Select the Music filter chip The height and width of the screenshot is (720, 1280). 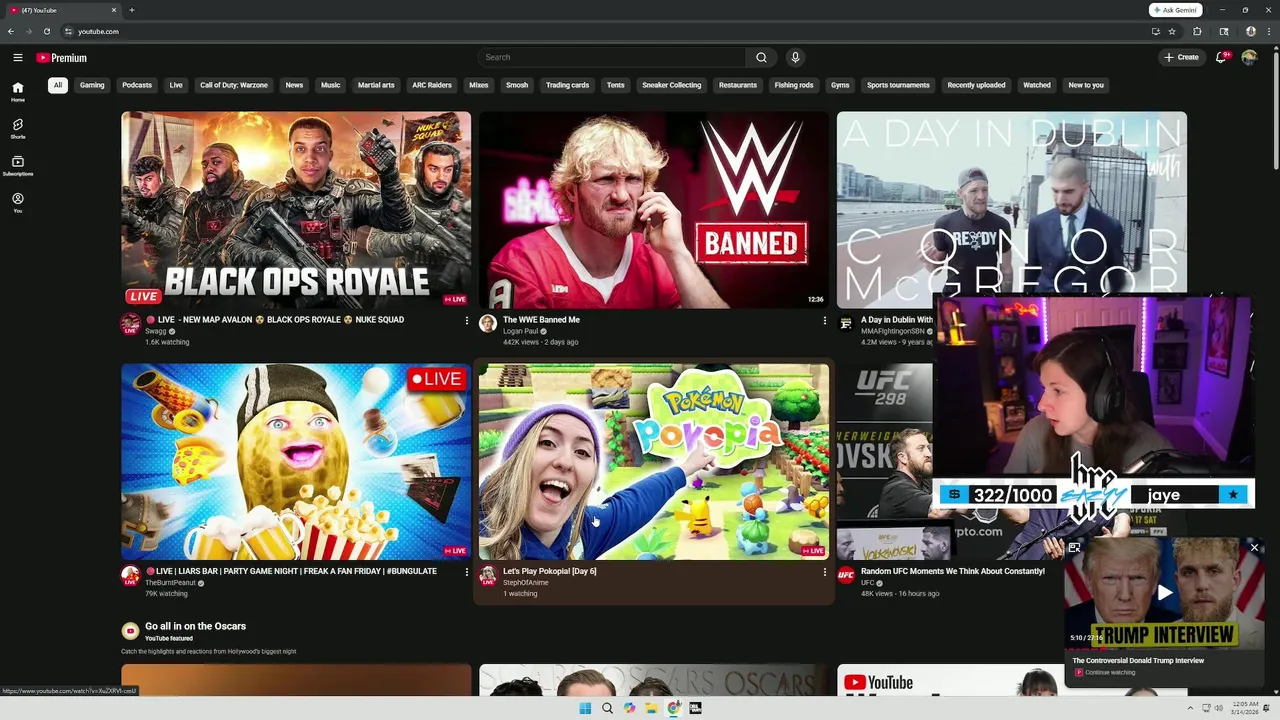point(330,85)
